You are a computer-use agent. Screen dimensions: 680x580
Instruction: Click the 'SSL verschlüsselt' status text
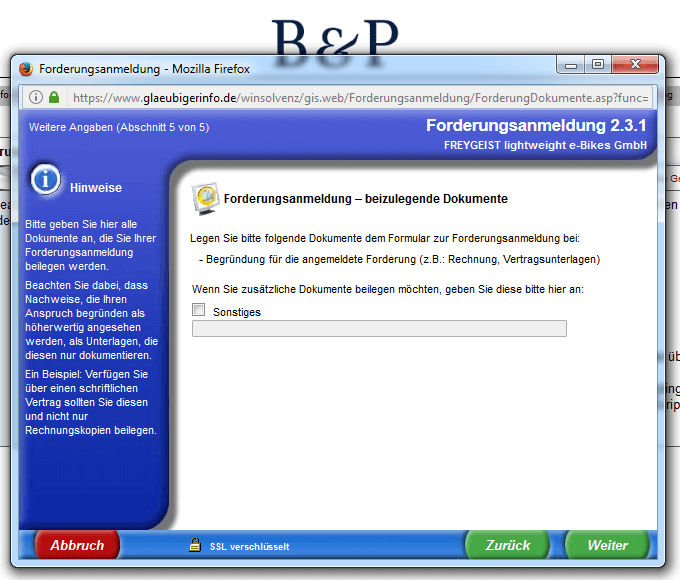tap(249, 547)
